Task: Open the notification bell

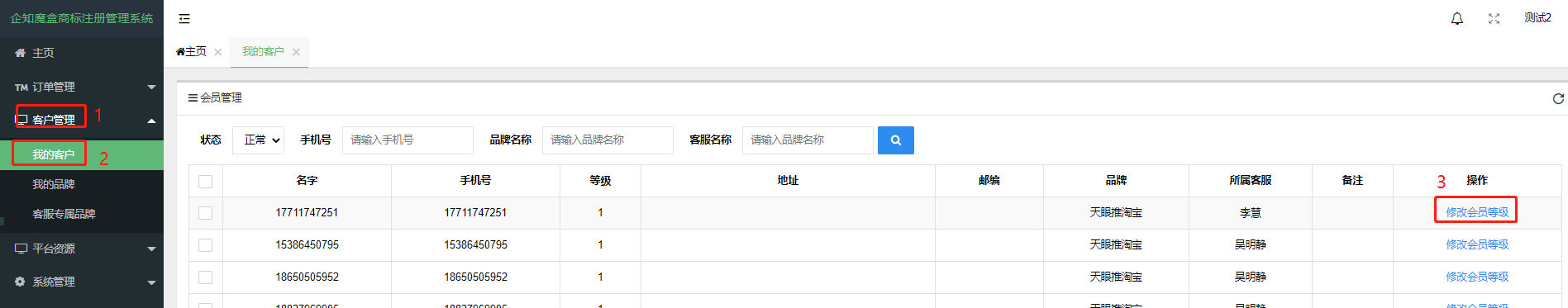Action: pos(1457,18)
